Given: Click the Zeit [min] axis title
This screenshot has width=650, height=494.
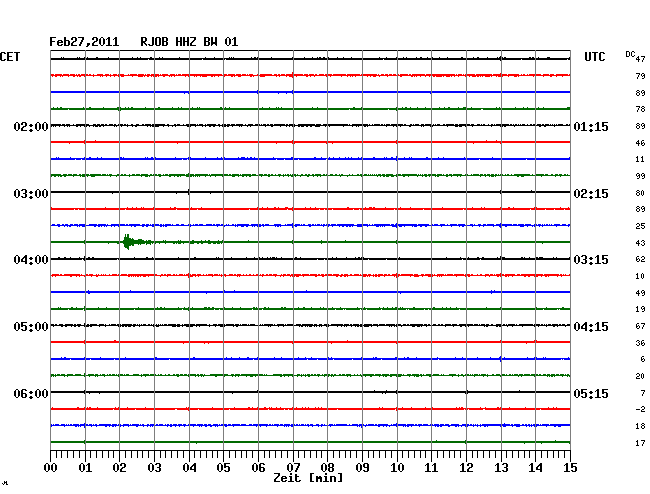Looking at the screenshot, I should (308, 478).
